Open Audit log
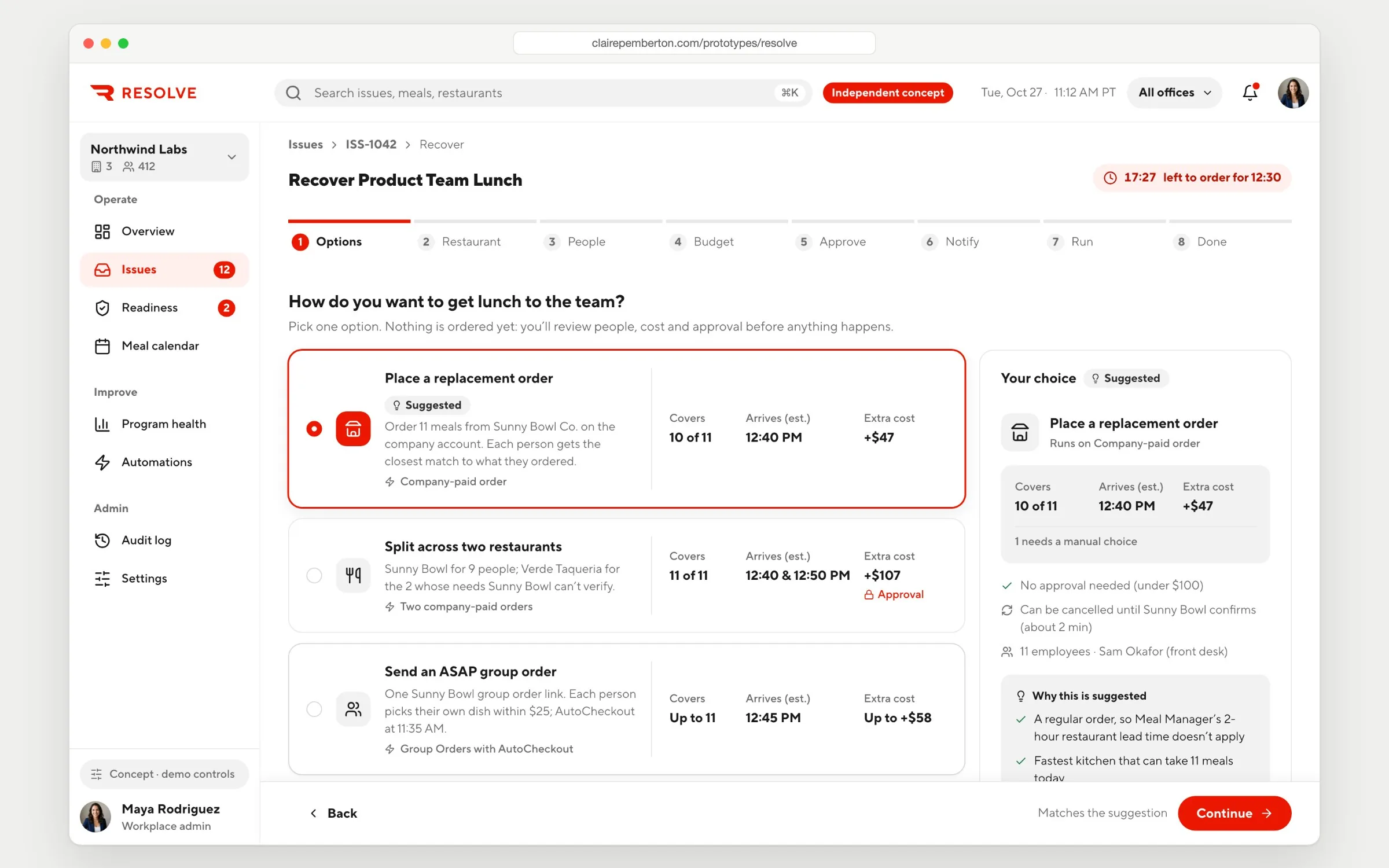 click(164, 540)
